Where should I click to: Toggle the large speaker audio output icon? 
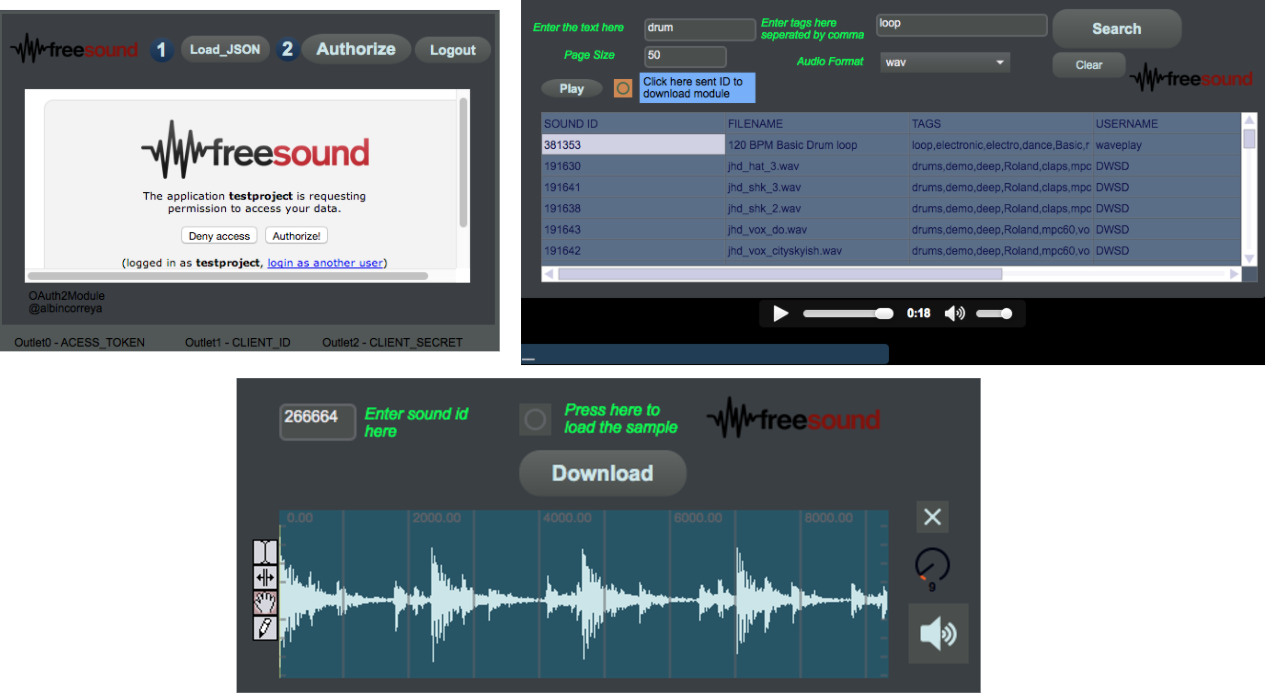click(x=938, y=634)
